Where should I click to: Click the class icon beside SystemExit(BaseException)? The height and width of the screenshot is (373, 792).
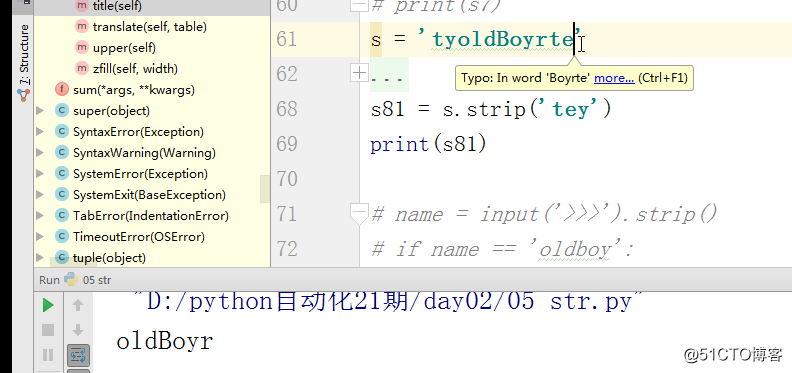pyautogui.click(x=62, y=195)
